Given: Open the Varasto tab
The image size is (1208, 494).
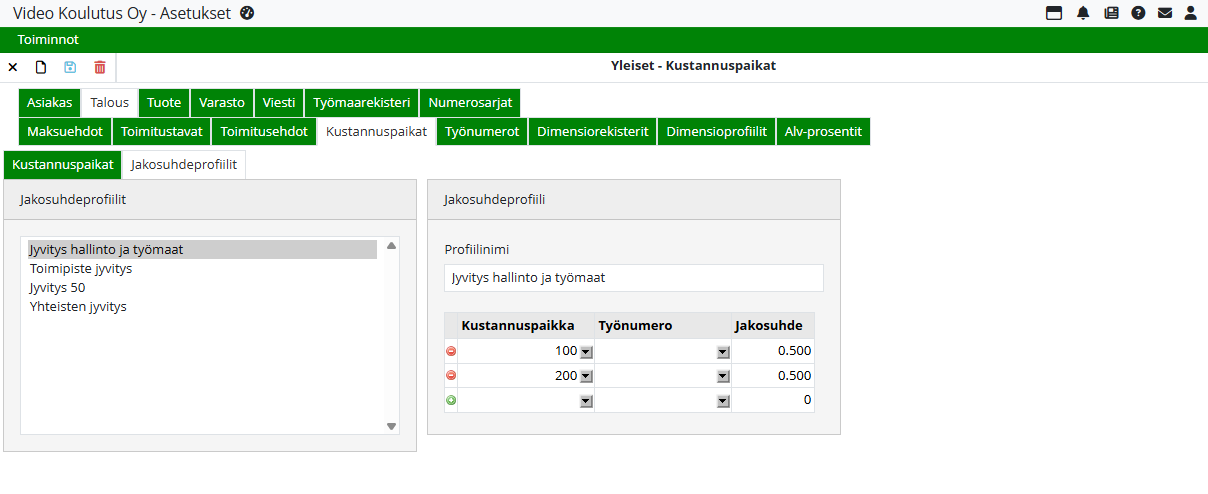Looking at the screenshot, I should [x=222, y=102].
